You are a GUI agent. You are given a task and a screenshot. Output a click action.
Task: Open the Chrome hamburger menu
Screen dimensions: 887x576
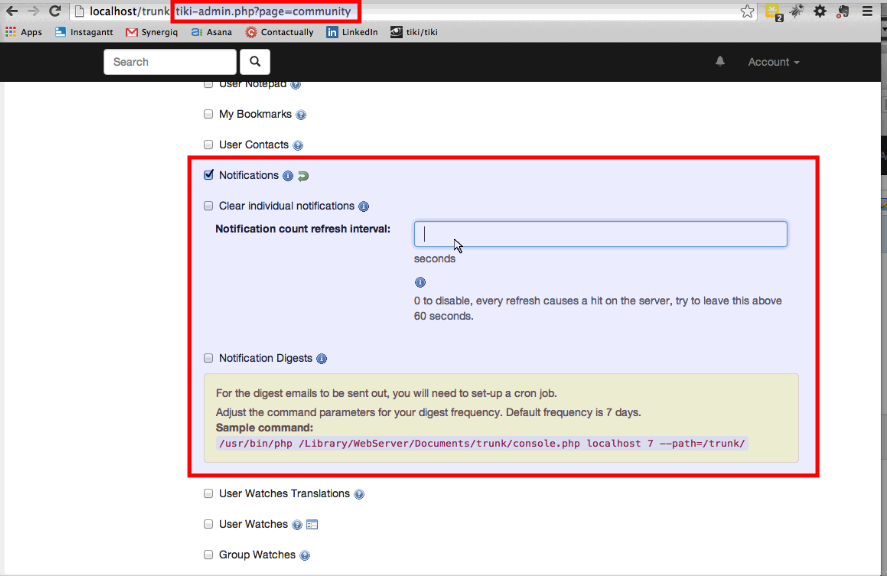[868, 11]
